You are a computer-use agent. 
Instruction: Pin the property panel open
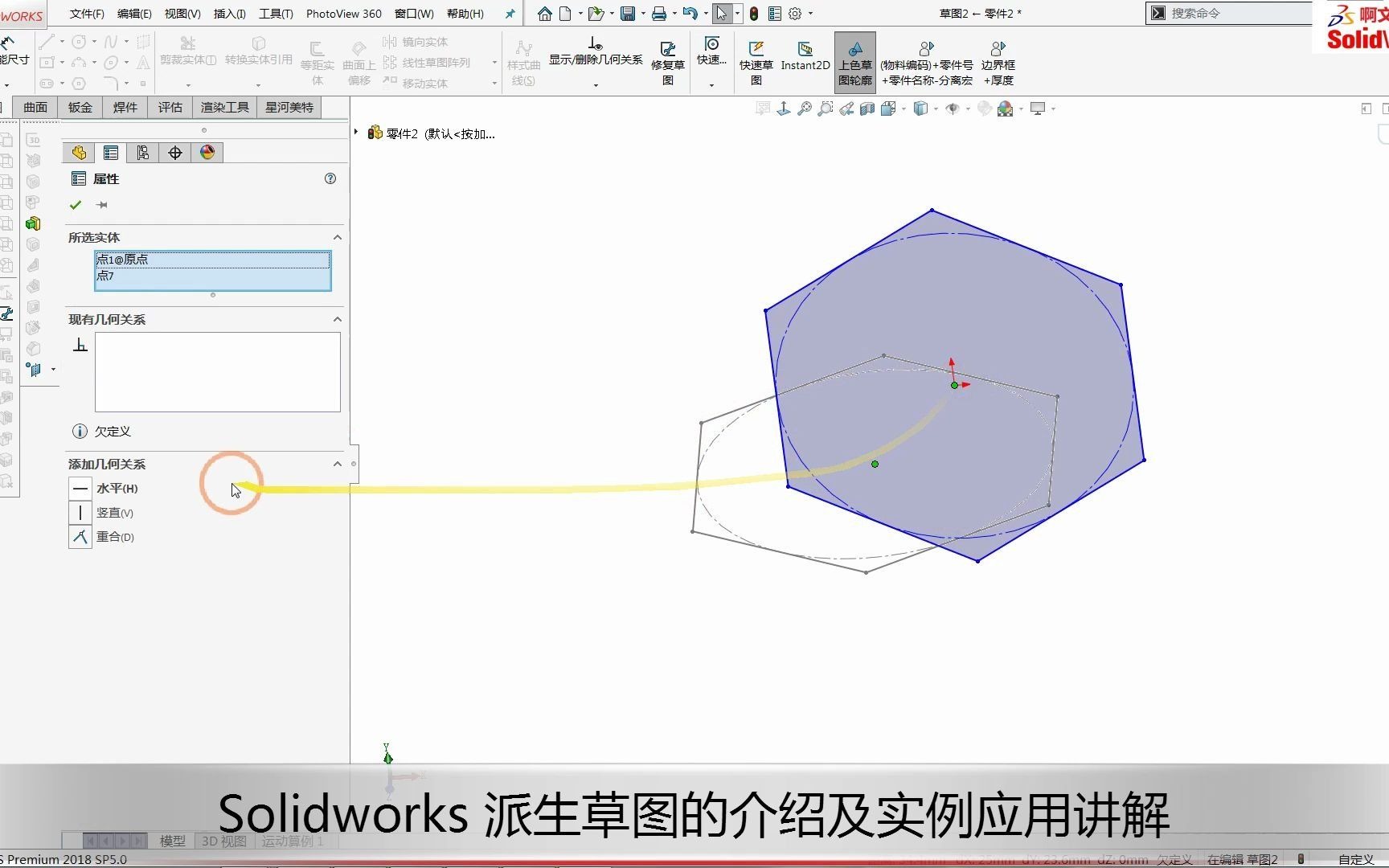tap(102, 205)
